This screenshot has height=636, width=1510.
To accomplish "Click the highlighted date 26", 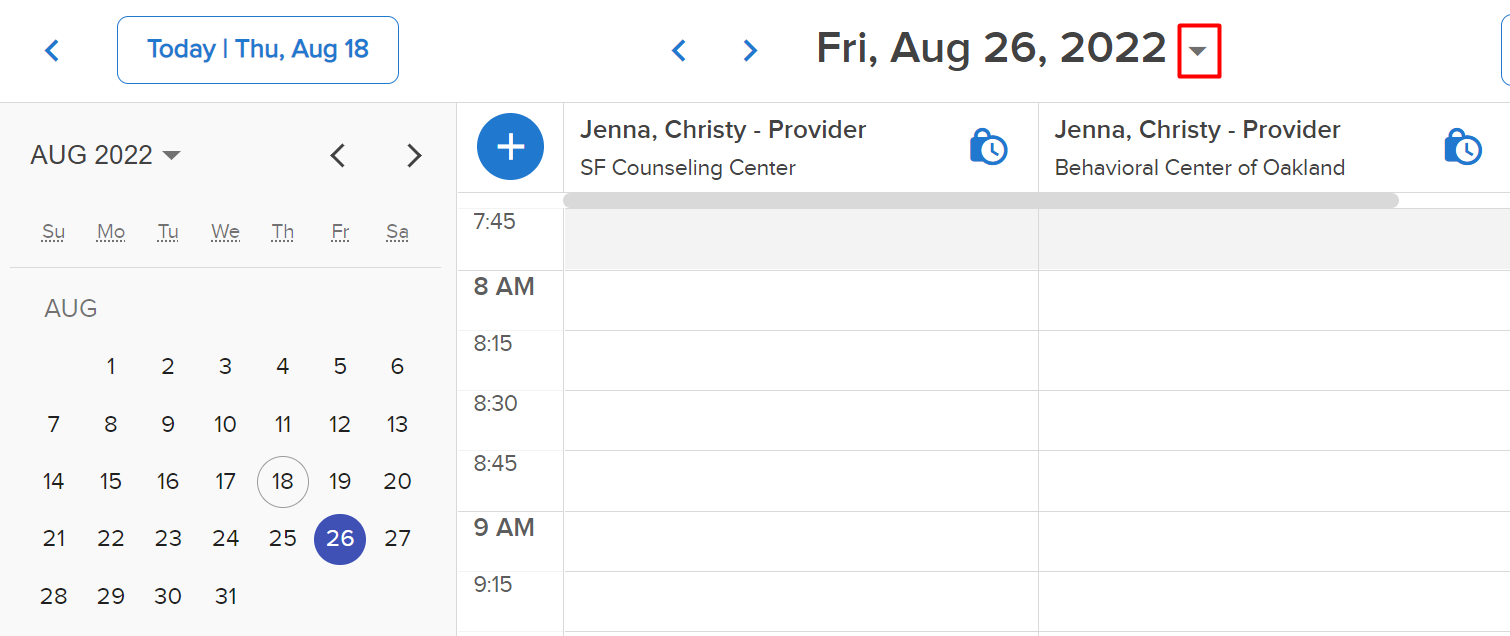I will click(x=340, y=538).
